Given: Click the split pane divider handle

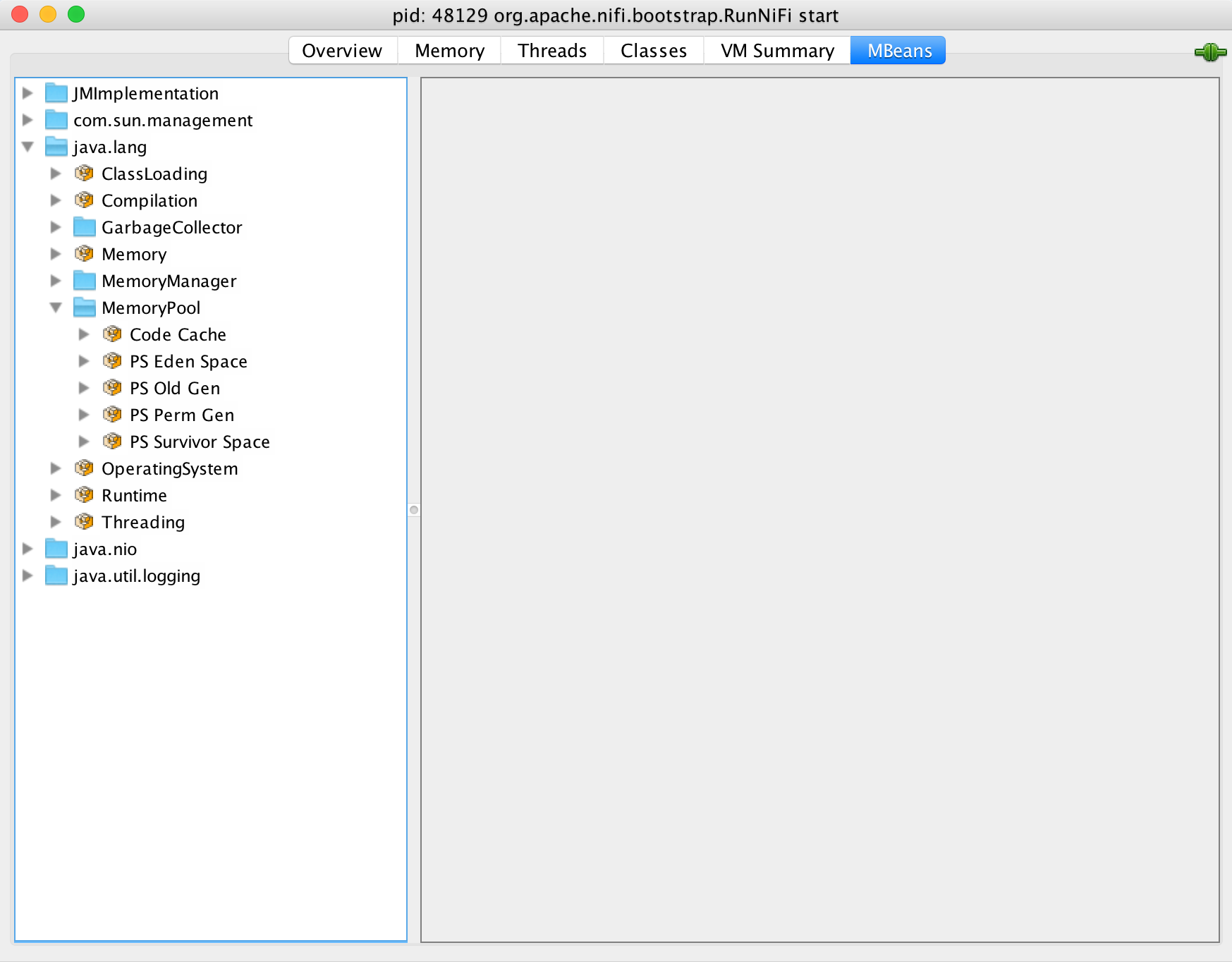Looking at the screenshot, I should coord(414,509).
